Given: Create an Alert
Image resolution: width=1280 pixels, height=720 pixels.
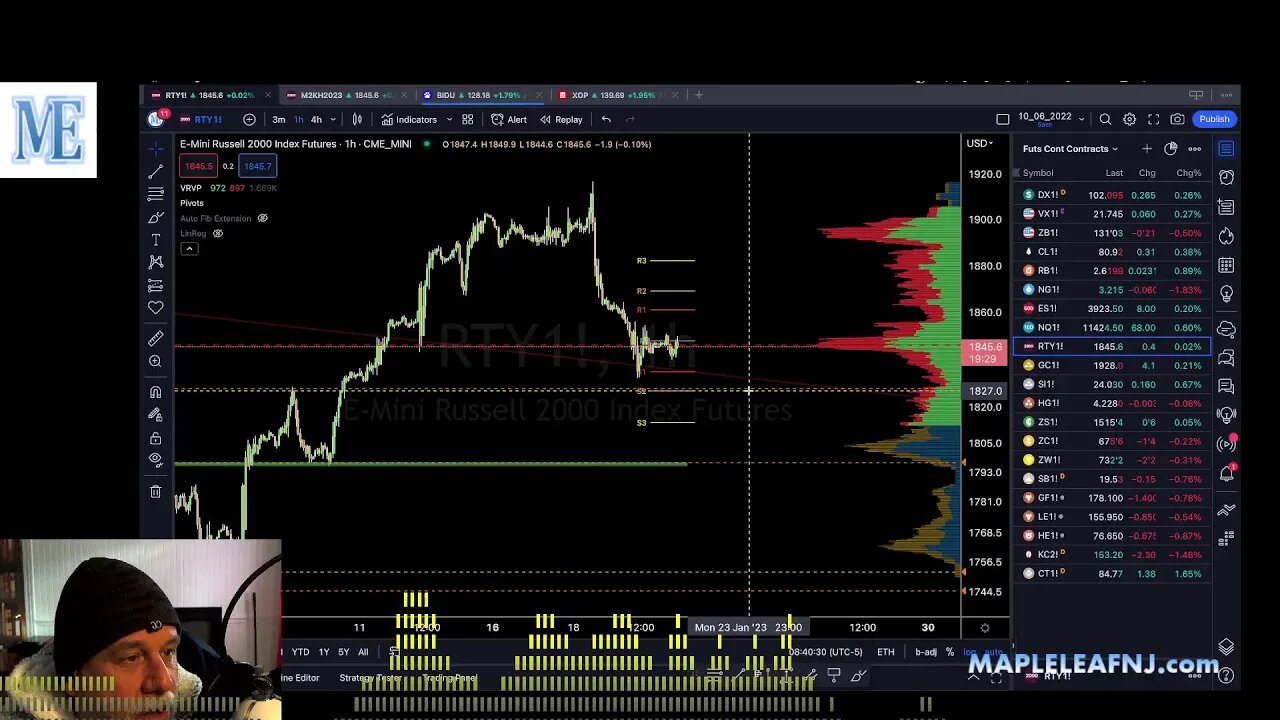Looking at the screenshot, I should click(509, 119).
